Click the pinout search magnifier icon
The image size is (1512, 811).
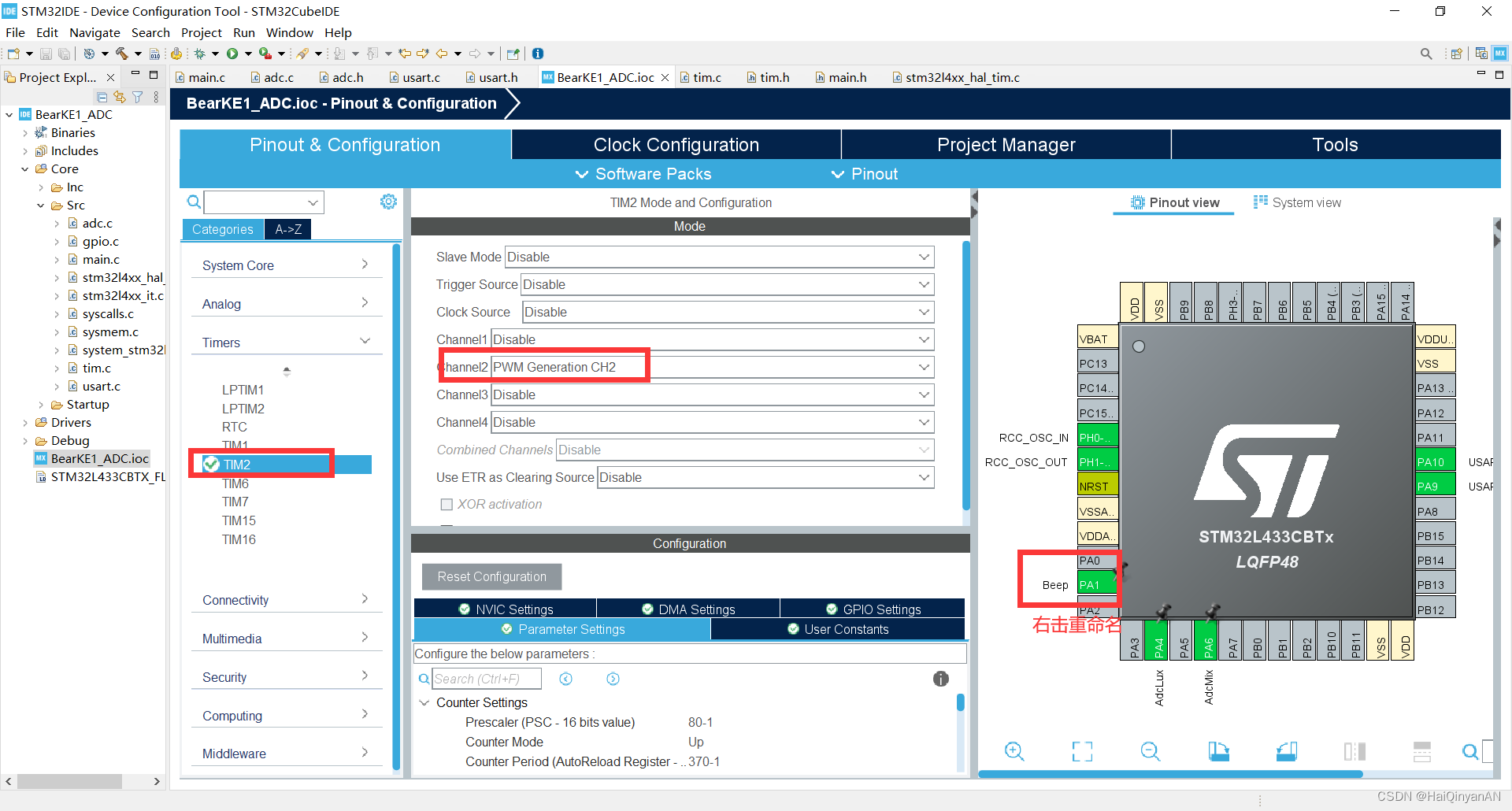(x=1469, y=751)
